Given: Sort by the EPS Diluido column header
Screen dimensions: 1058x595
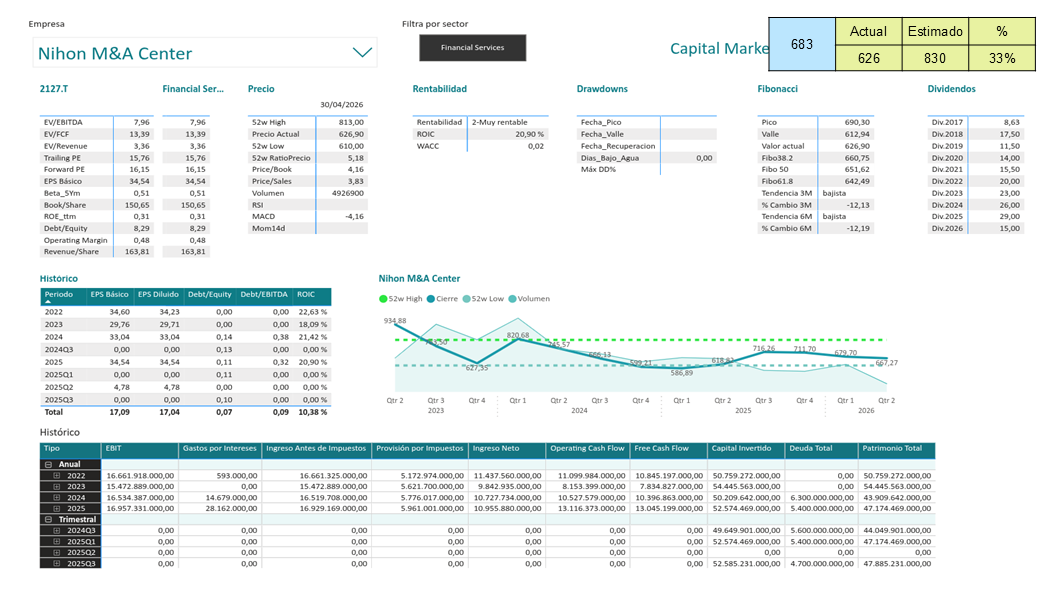Looking at the screenshot, I should 159,295.
